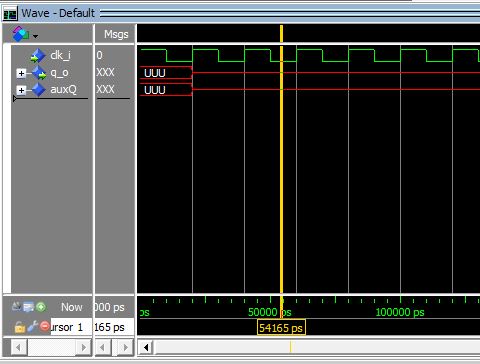Click the 50000 ps timeline label
Viewport: 480px width, 364px height.
[x=269, y=312]
